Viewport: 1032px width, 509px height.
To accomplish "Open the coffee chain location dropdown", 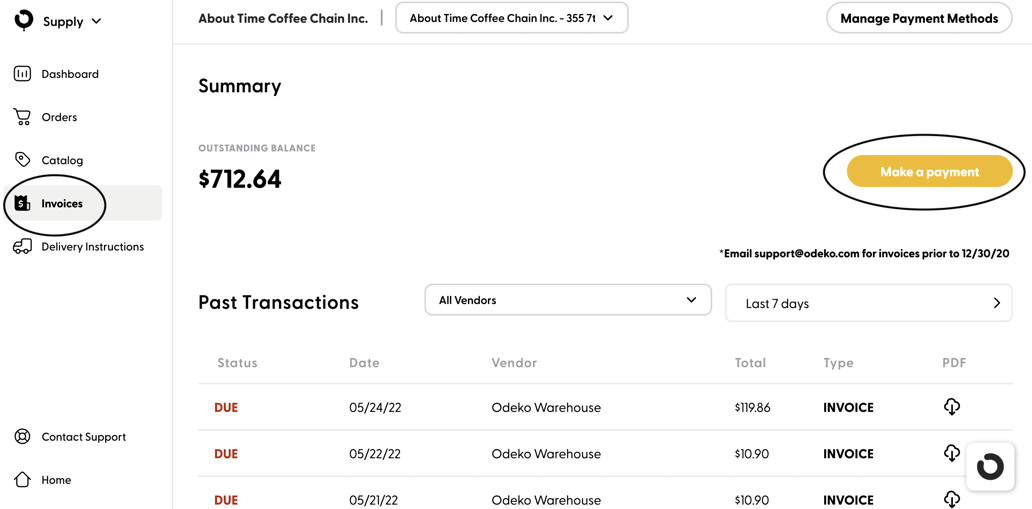I will (x=511, y=18).
